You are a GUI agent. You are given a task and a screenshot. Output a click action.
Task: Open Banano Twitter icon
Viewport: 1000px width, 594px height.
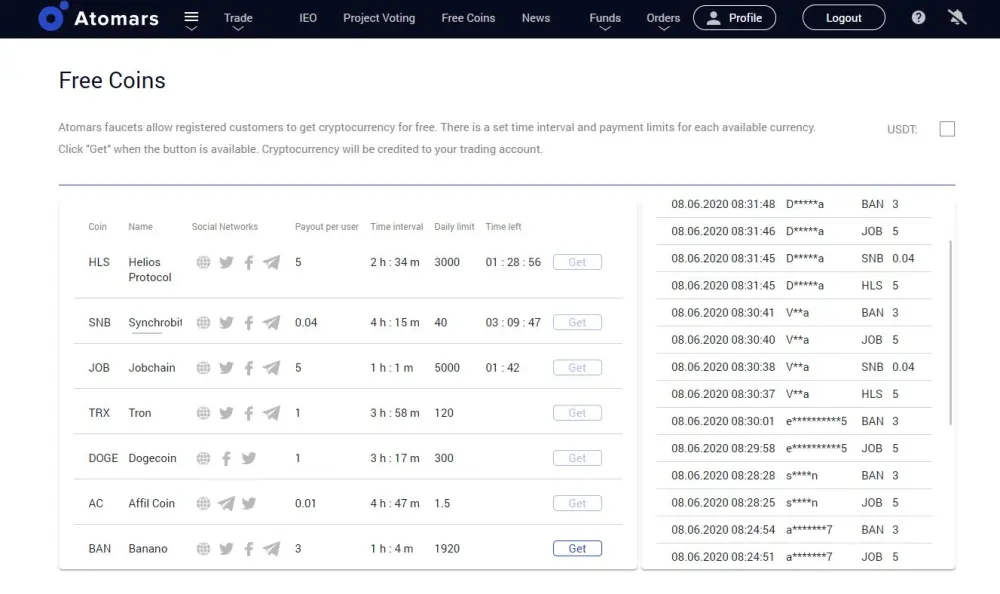[x=226, y=549]
